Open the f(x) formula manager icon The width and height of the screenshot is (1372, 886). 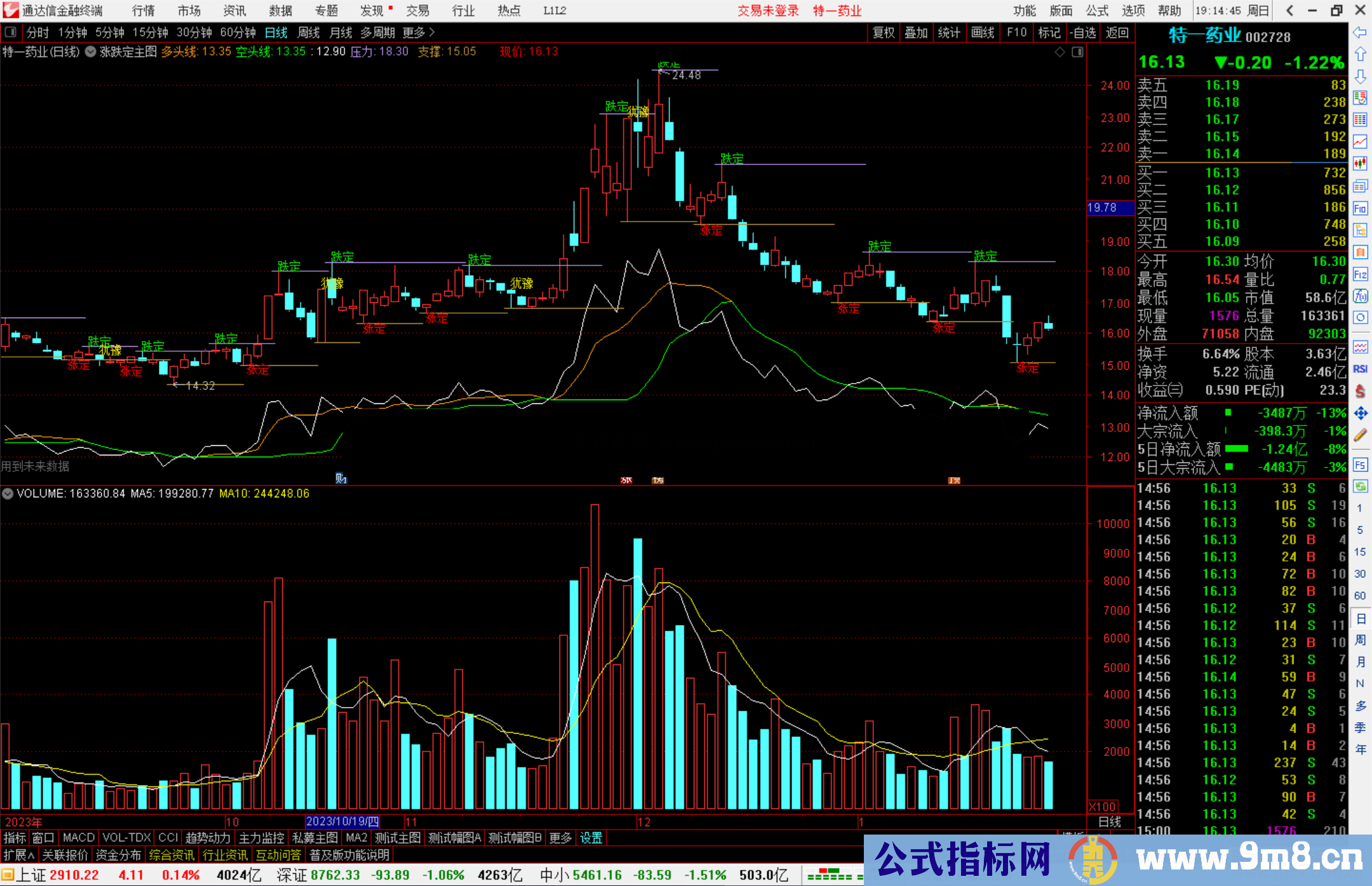tap(1360, 296)
